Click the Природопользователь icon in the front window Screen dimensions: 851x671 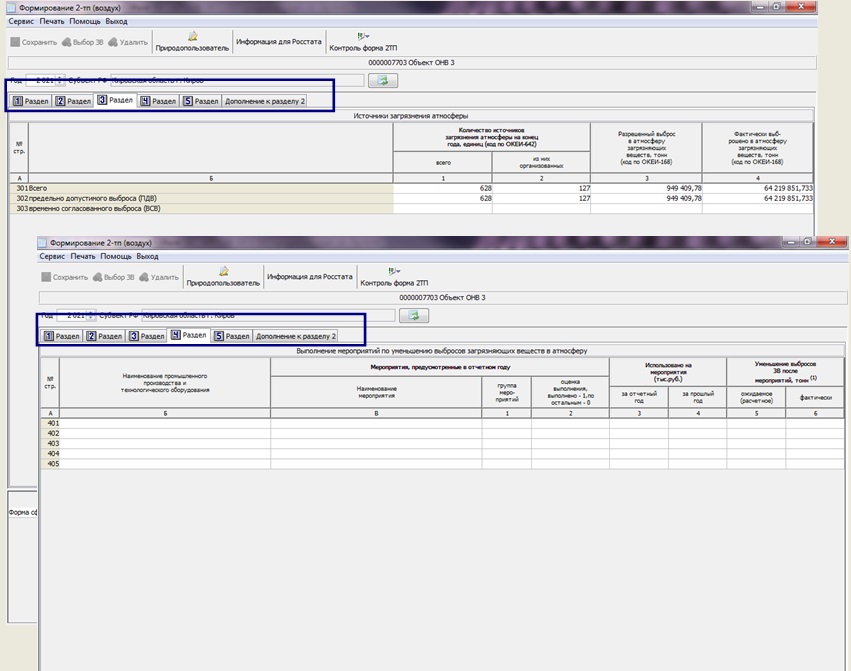point(223,271)
